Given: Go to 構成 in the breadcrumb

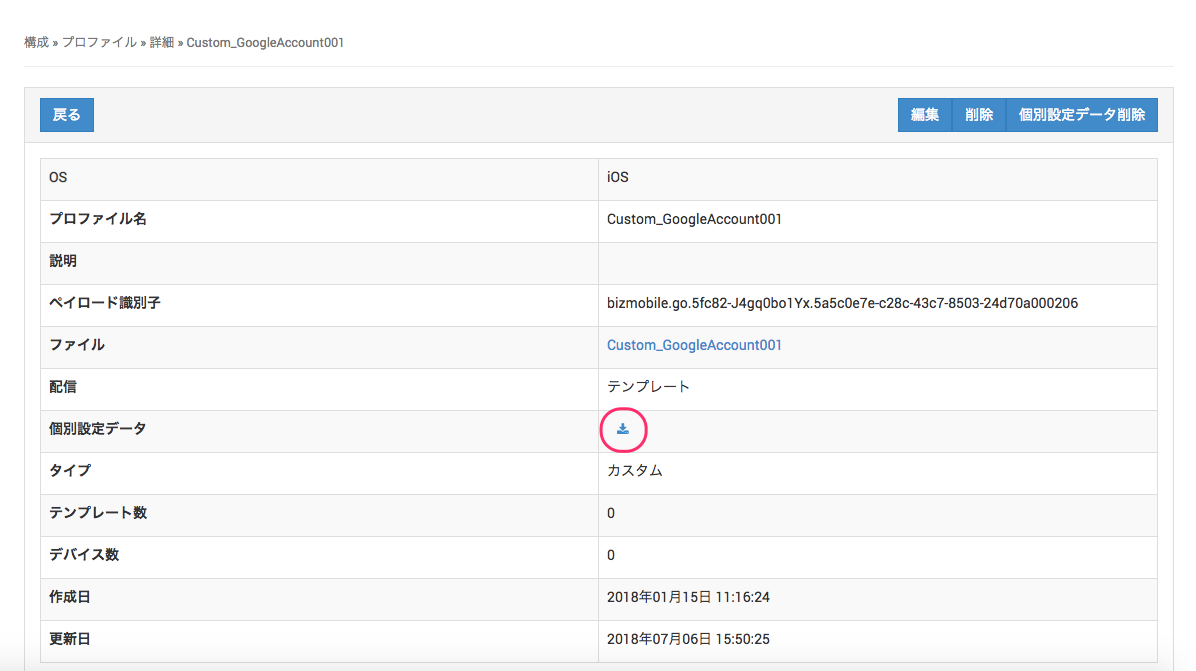Looking at the screenshot, I should coord(36,43).
